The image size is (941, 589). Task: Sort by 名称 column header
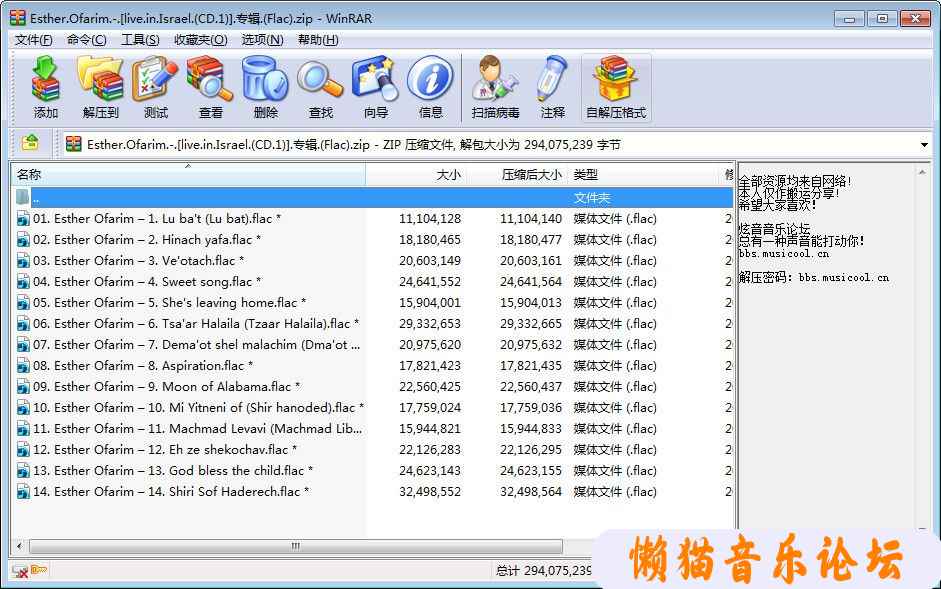click(x=188, y=175)
